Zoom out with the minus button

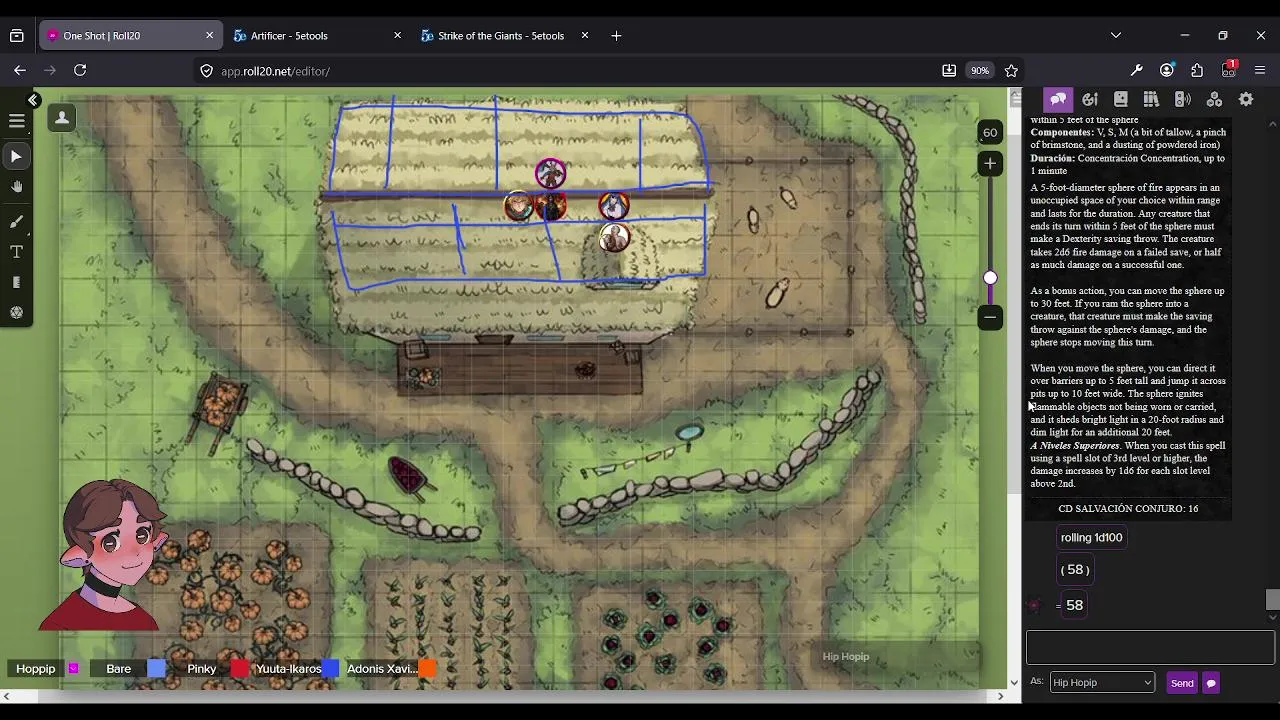point(990,317)
